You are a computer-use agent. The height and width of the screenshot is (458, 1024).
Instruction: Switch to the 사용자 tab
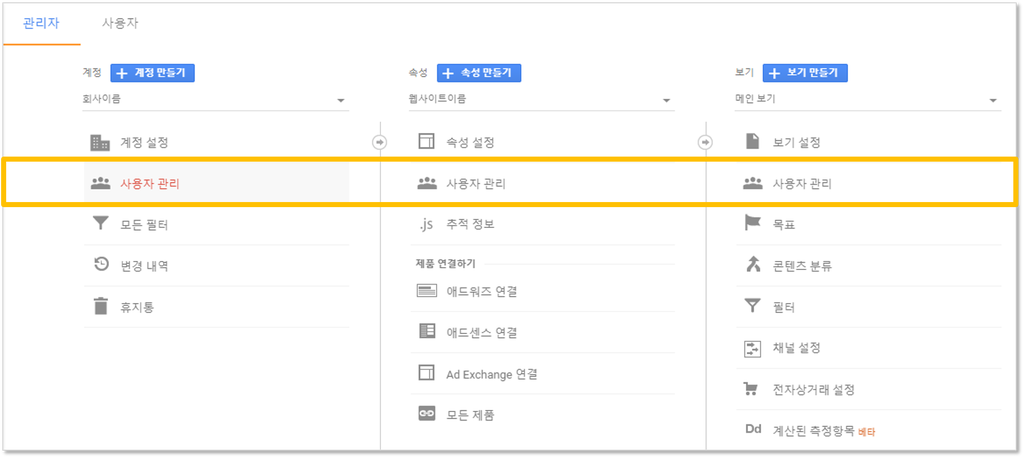point(120,23)
